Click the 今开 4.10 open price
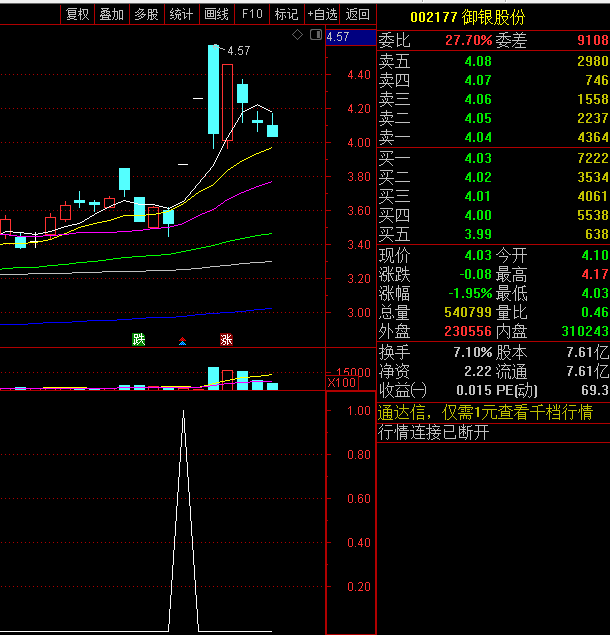This screenshot has height=635, width=610. tap(595, 255)
